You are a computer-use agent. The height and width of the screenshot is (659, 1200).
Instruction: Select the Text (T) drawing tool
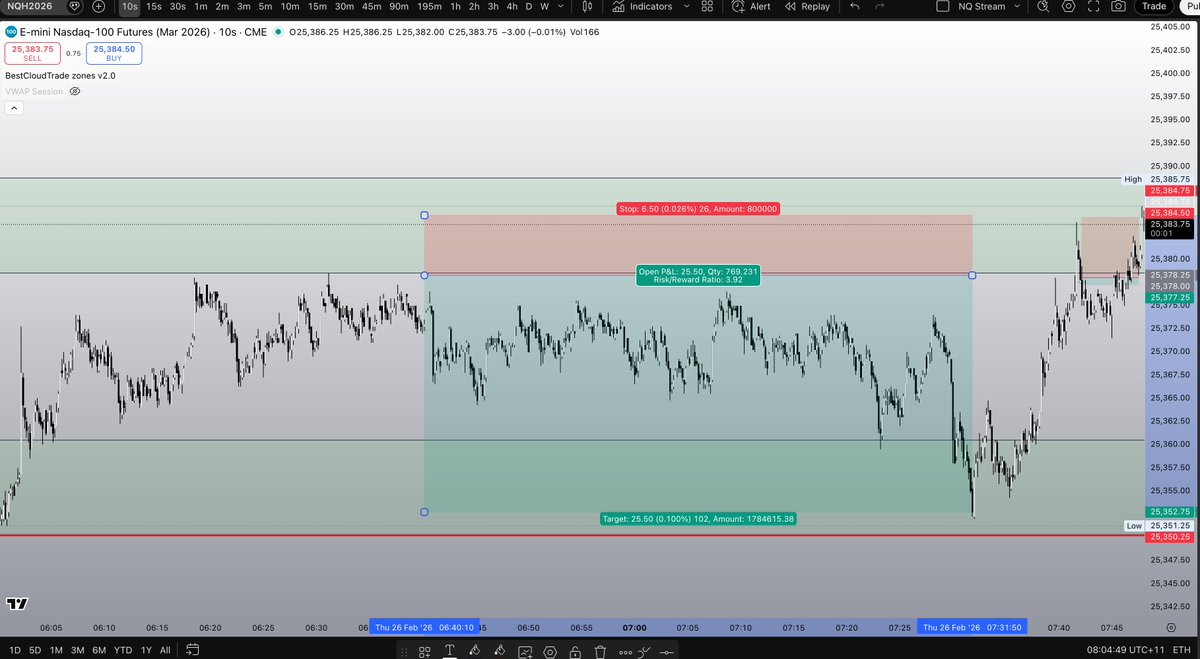tap(450, 651)
